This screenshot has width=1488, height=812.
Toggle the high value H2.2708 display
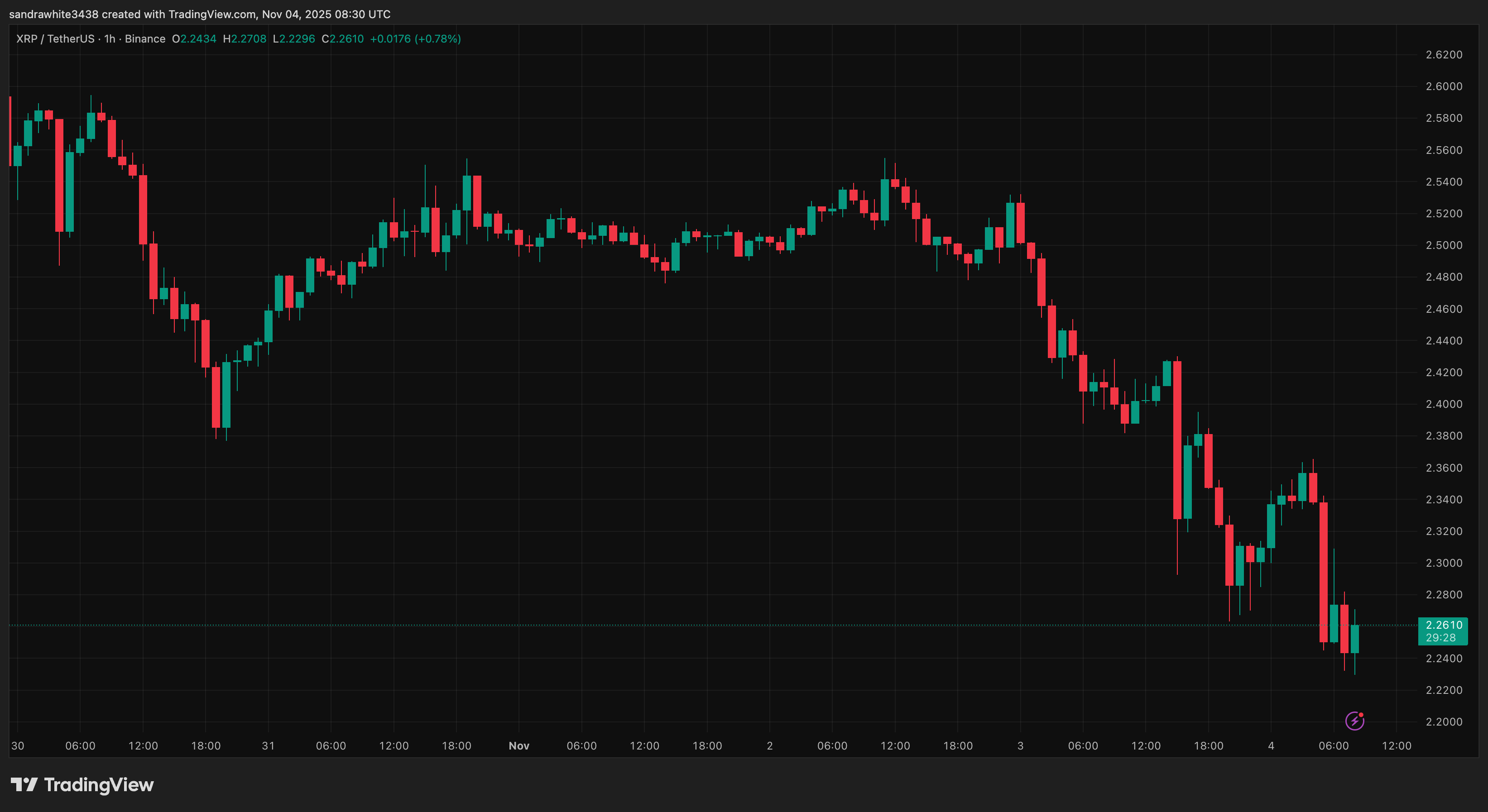(245, 38)
